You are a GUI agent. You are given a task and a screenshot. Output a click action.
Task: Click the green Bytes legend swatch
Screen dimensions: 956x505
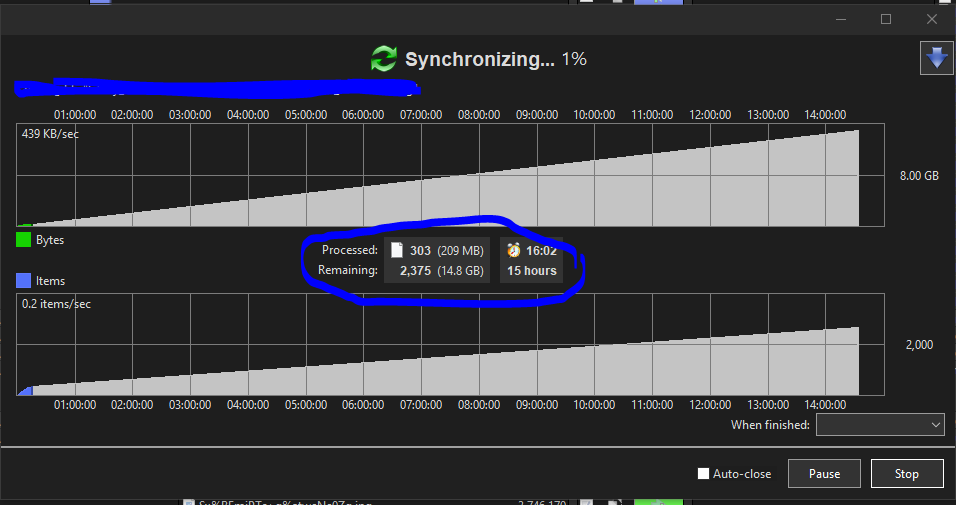23,240
